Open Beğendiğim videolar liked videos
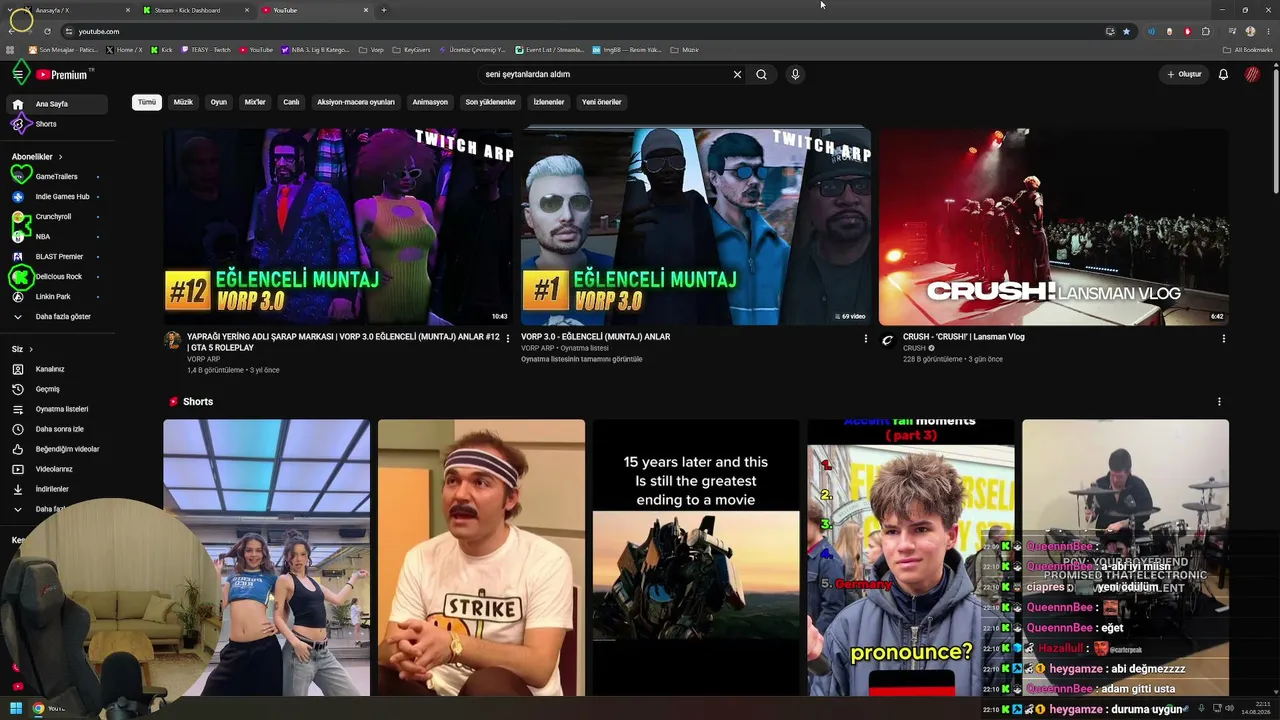Viewport: 1280px width, 720px height. (x=56, y=449)
